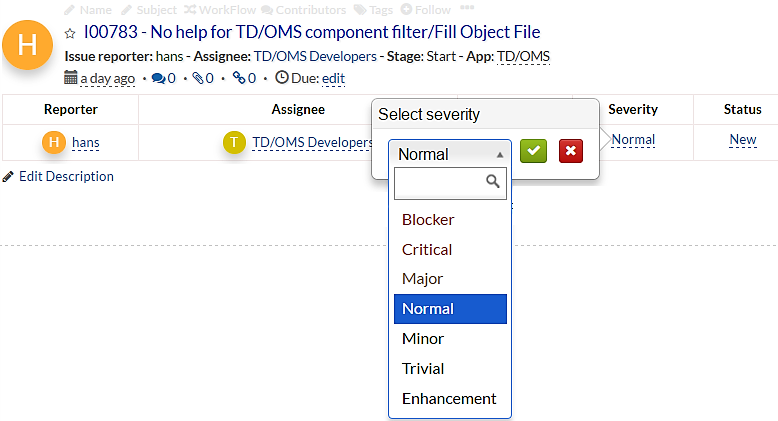Edit the due date

pyautogui.click(x=333, y=78)
